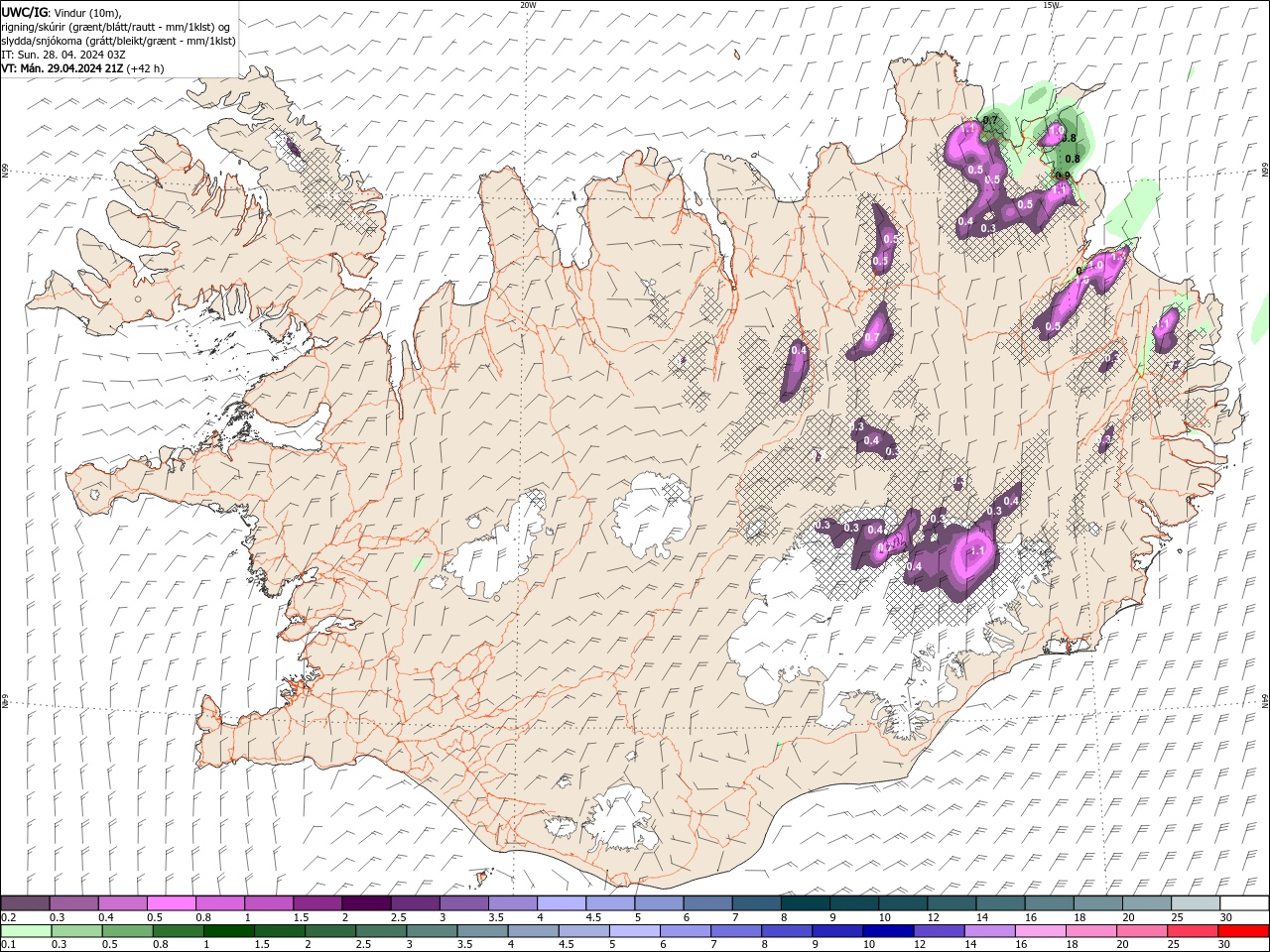Viewport: 1270px width, 952px height.
Task: Click the 14 light purple swatch, lower legend row
Action: pos(989,931)
